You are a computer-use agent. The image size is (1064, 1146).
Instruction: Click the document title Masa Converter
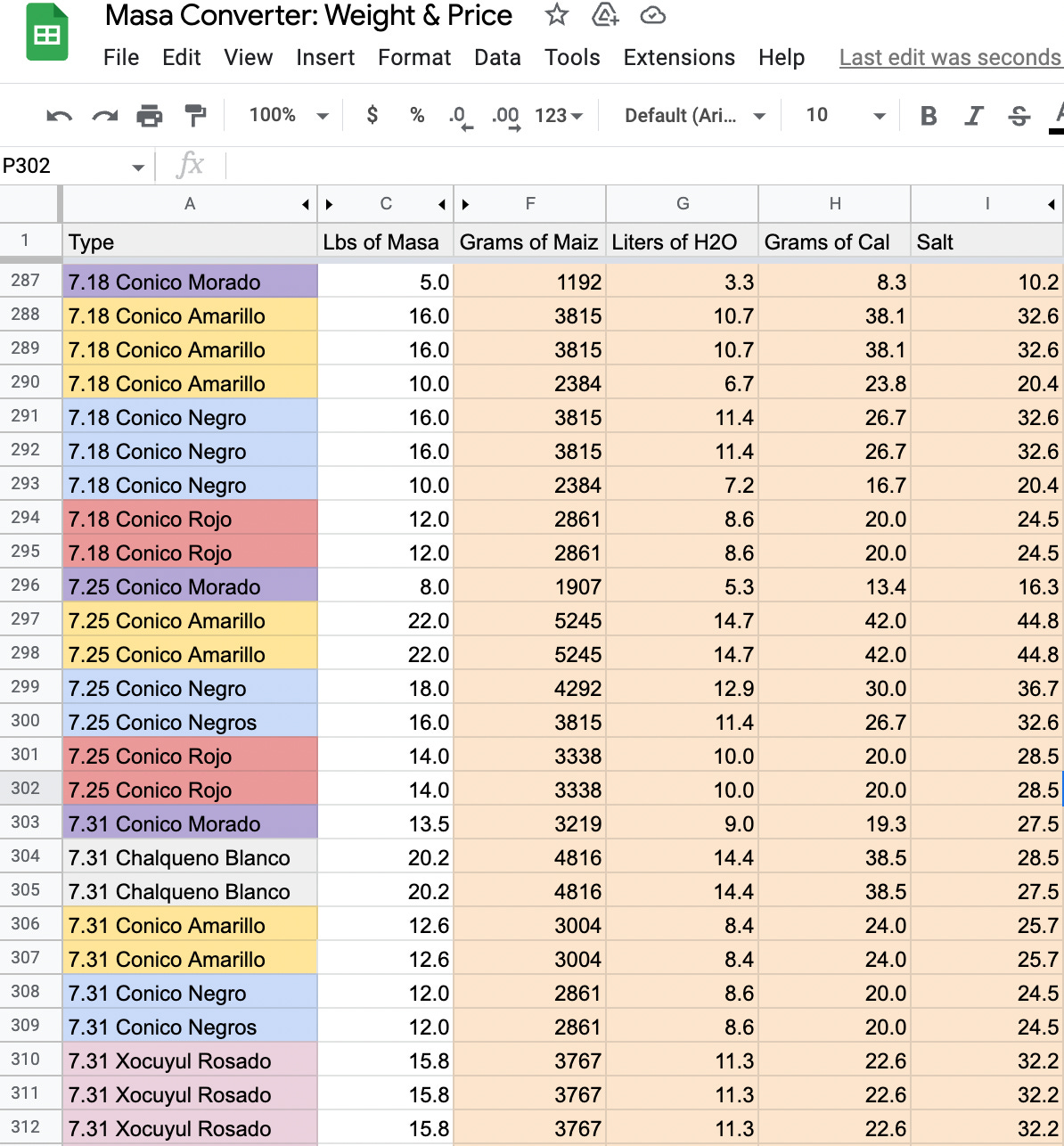coord(308,15)
